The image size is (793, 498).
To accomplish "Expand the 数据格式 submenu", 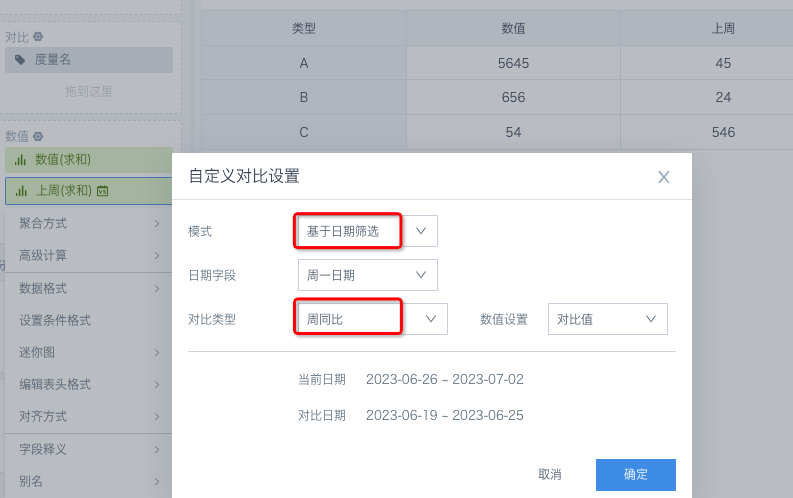I will [x=89, y=289].
